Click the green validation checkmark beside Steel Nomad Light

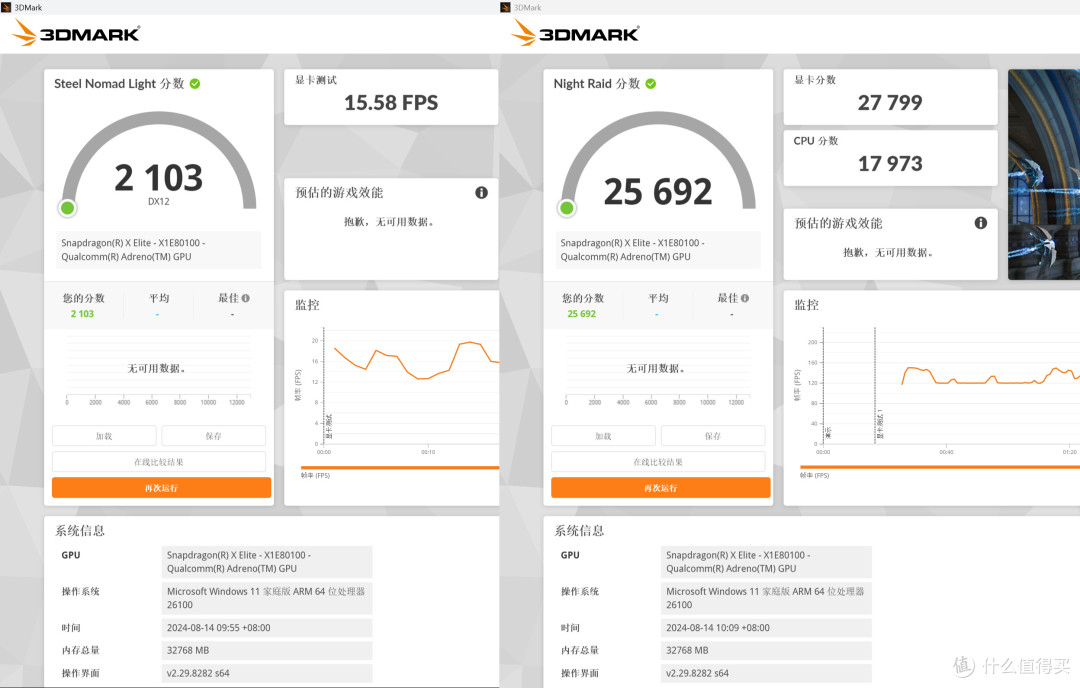[x=195, y=83]
